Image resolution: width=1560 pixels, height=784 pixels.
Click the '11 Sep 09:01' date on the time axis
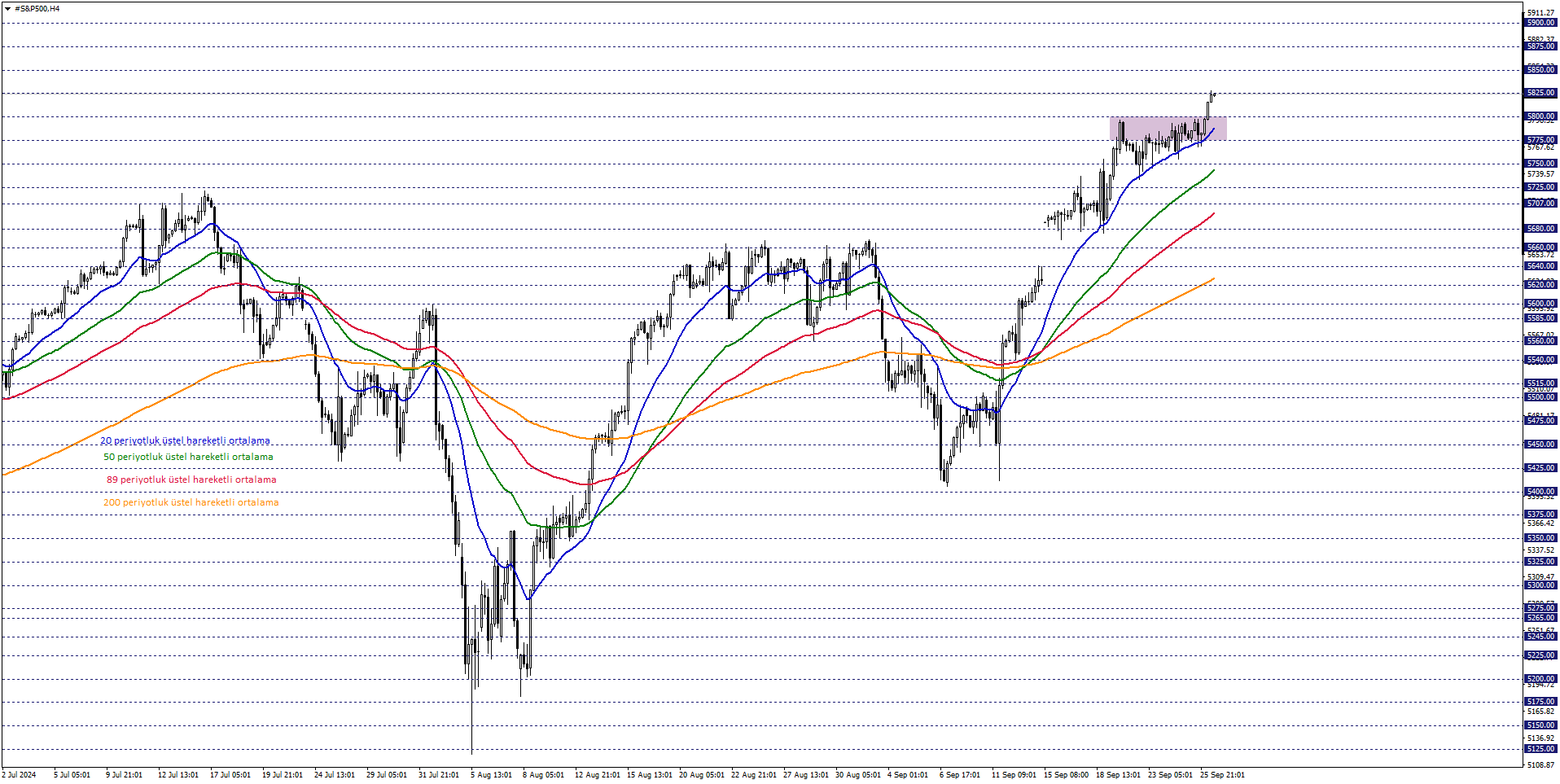click(x=1014, y=775)
